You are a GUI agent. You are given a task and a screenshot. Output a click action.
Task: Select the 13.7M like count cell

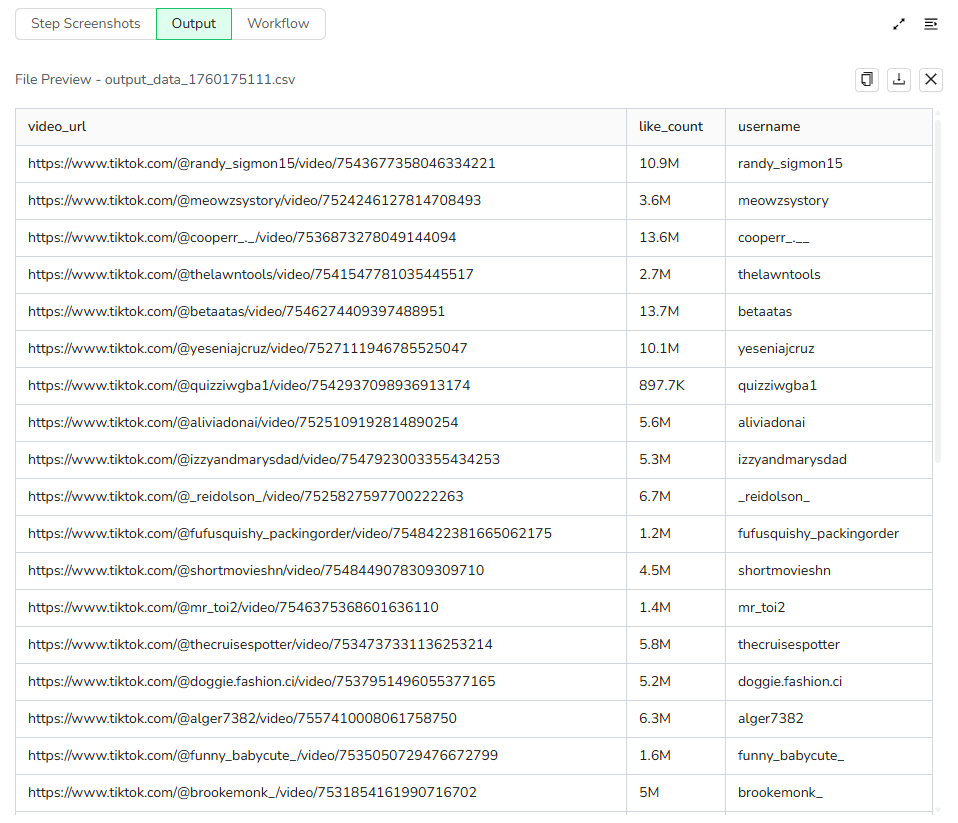659,312
